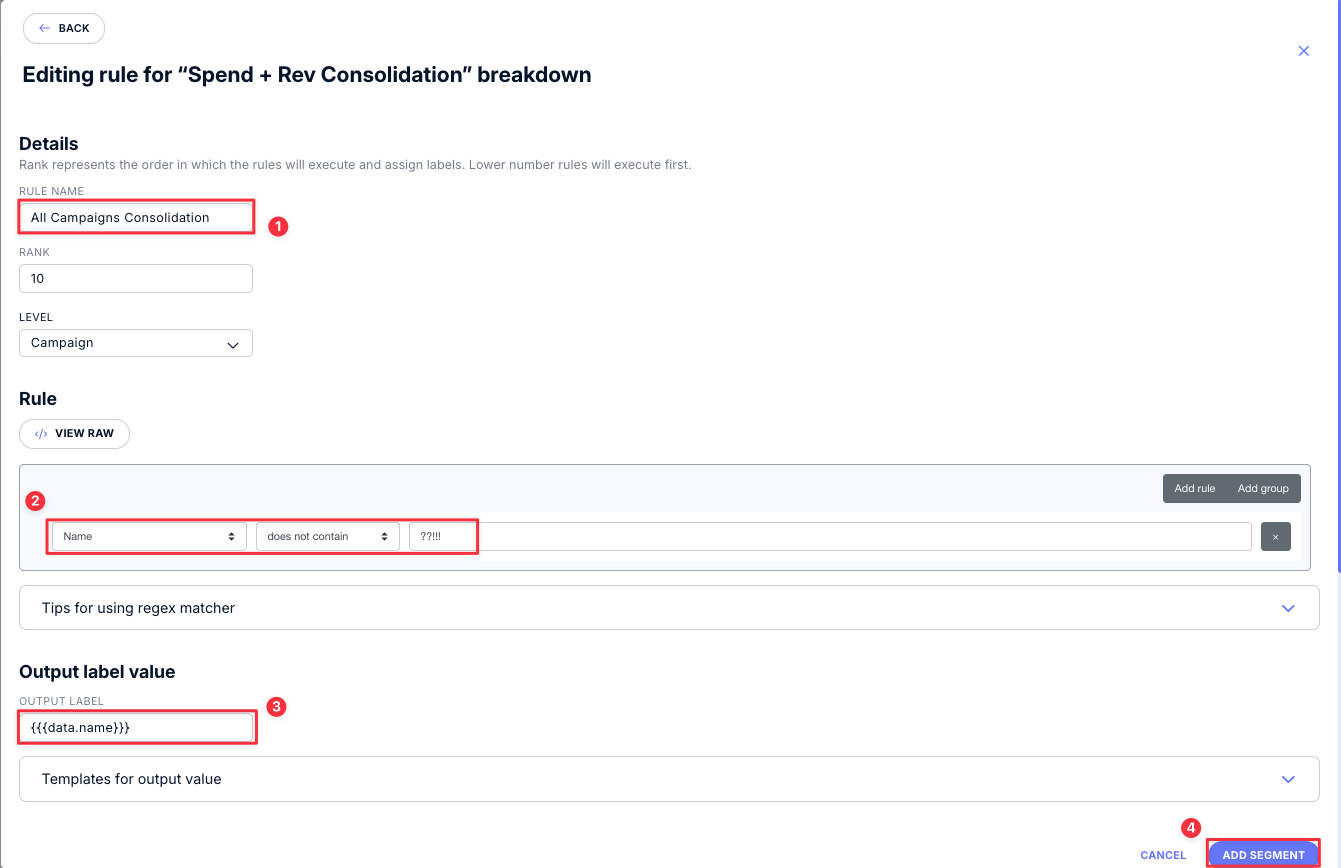The height and width of the screenshot is (868, 1341).
Task: Click the View Raw button
Action: click(x=74, y=434)
